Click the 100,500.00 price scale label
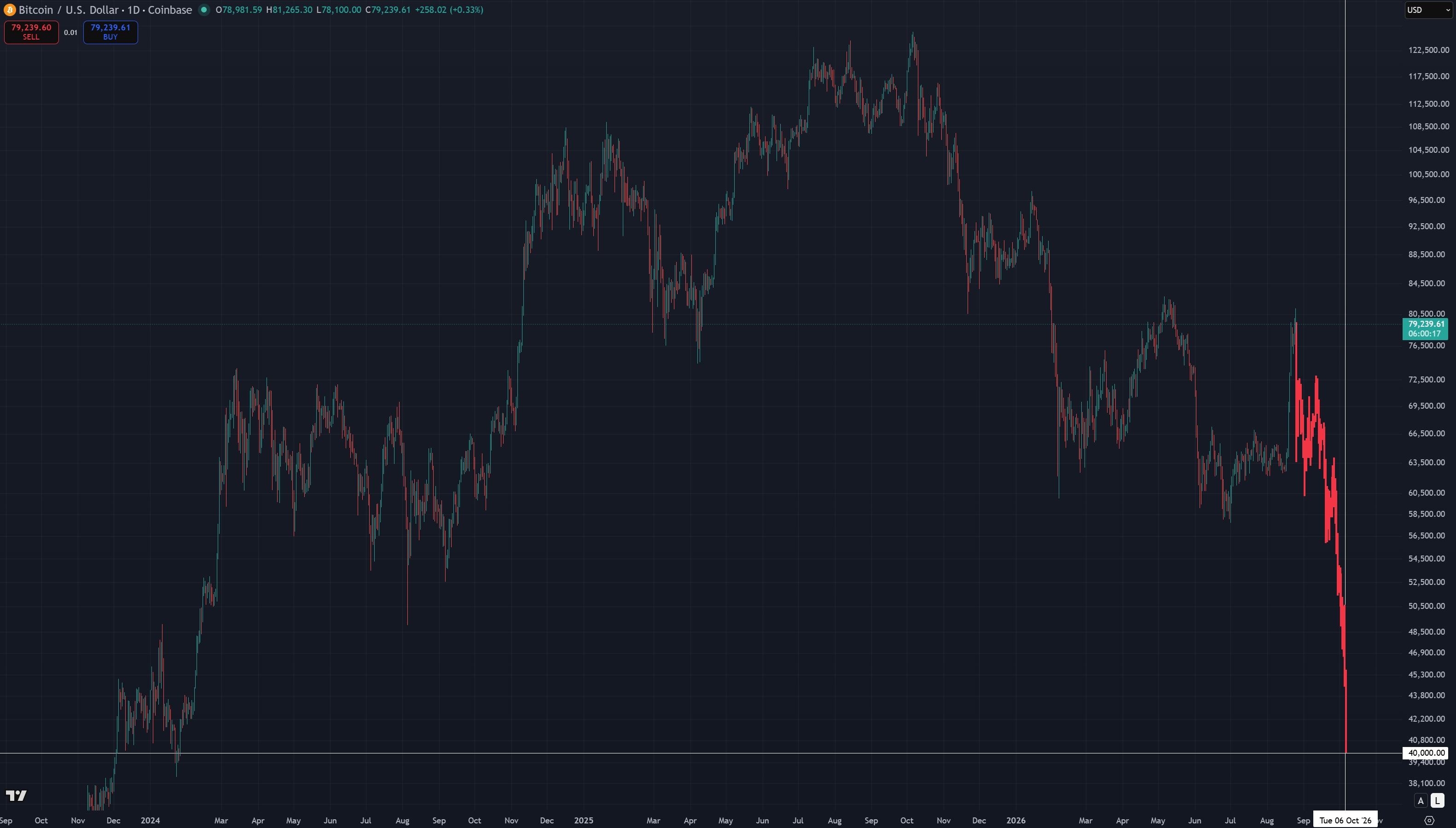The width and height of the screenshot is (1456, 828). tap(1429, 174)
